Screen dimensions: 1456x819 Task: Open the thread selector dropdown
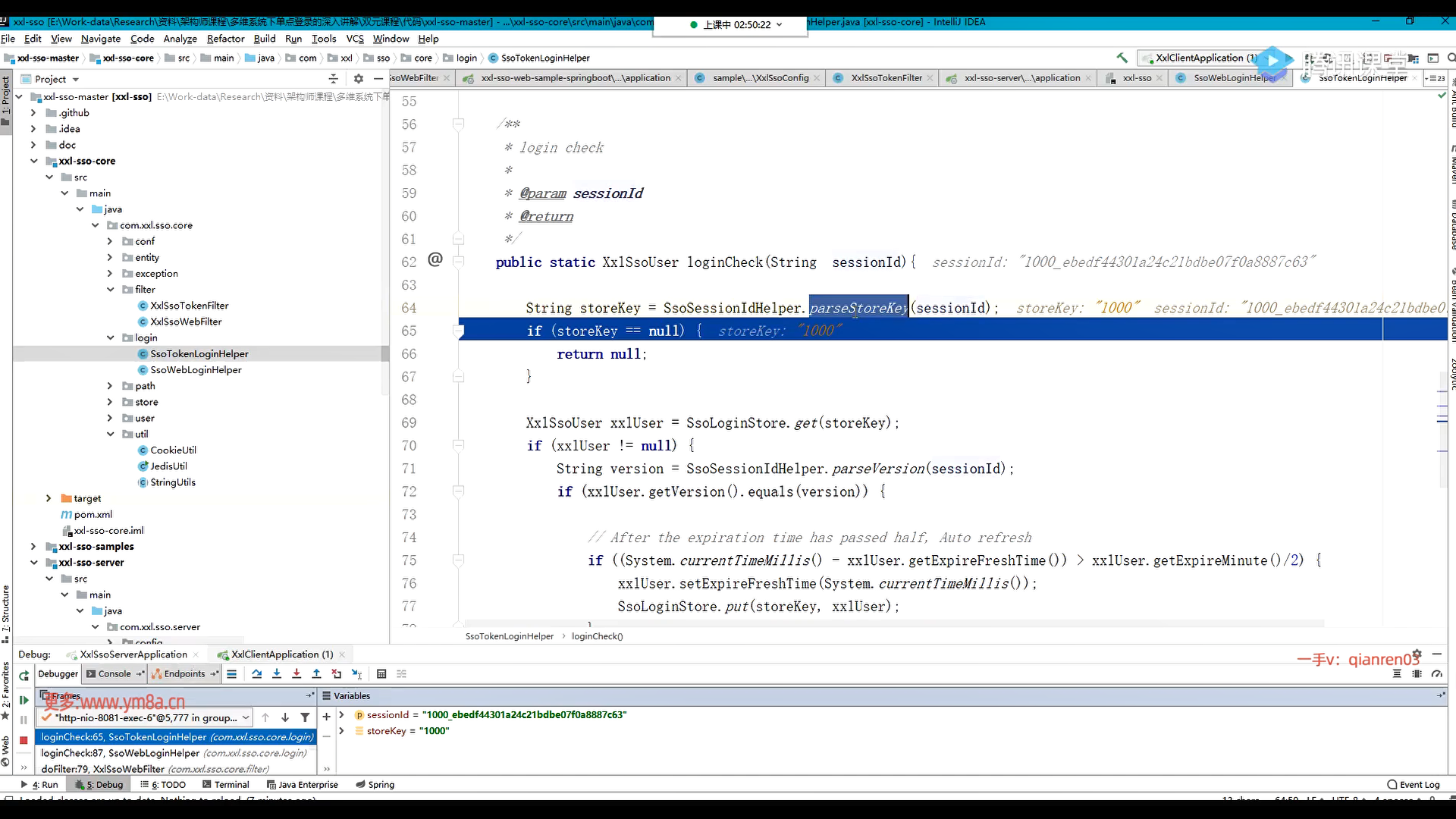tap(246, 717)
